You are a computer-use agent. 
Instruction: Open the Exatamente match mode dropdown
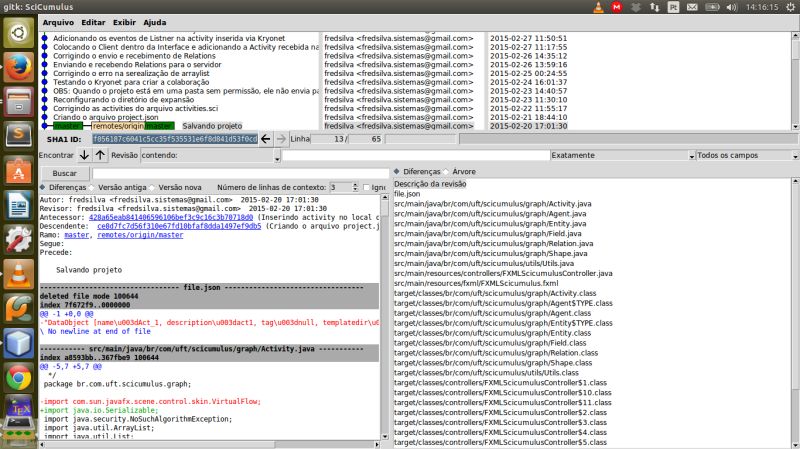tap(622, 155)
